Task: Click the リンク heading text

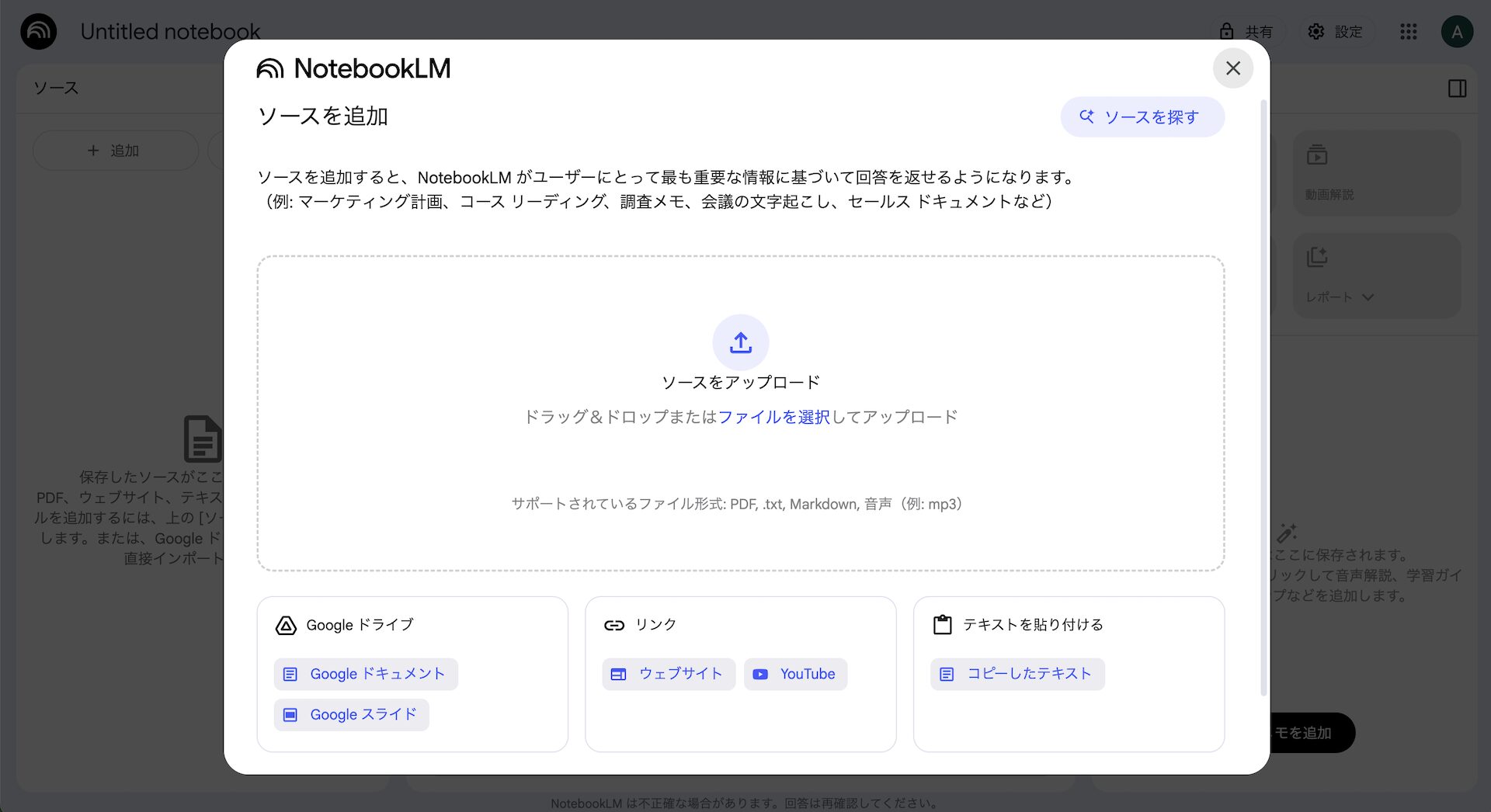Action: pyautogui.click(x=656, y=625)
